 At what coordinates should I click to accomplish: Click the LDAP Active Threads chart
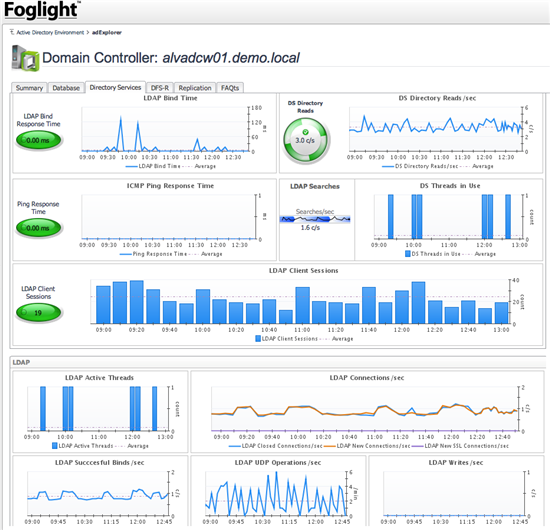pyautogui.click(x=98, y=409)
